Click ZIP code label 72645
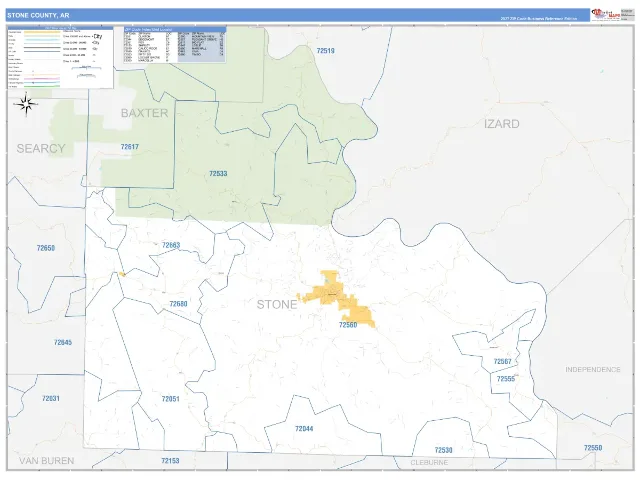Screen dimensions: 640x480 [x=63, y=342]
